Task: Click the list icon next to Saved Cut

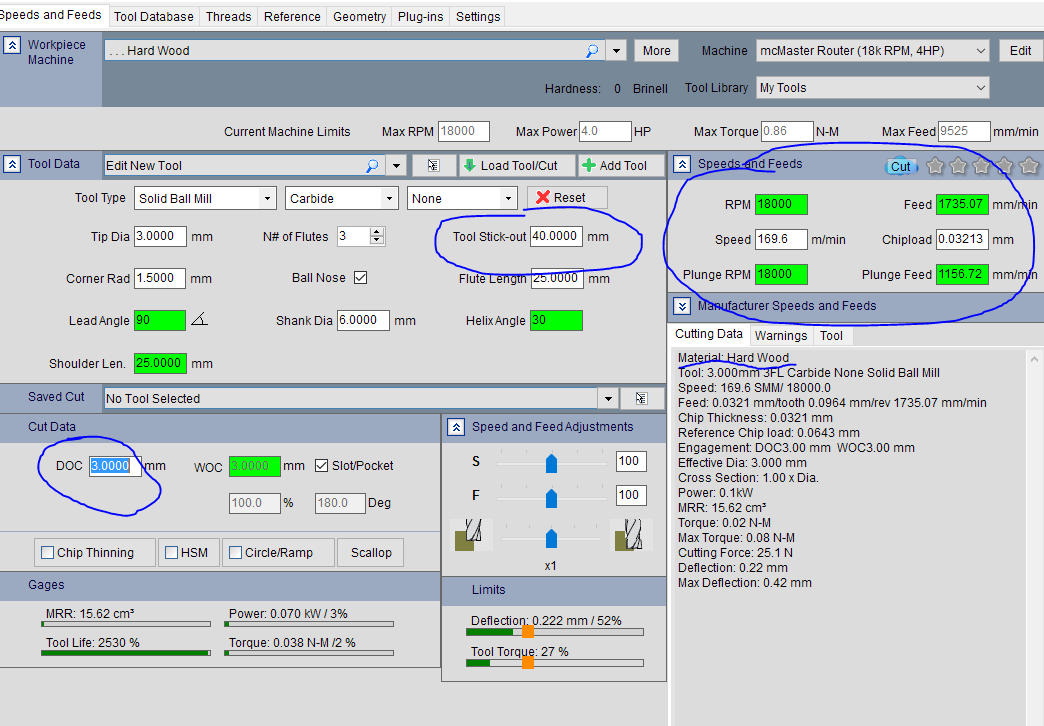Action: (641, 399)
